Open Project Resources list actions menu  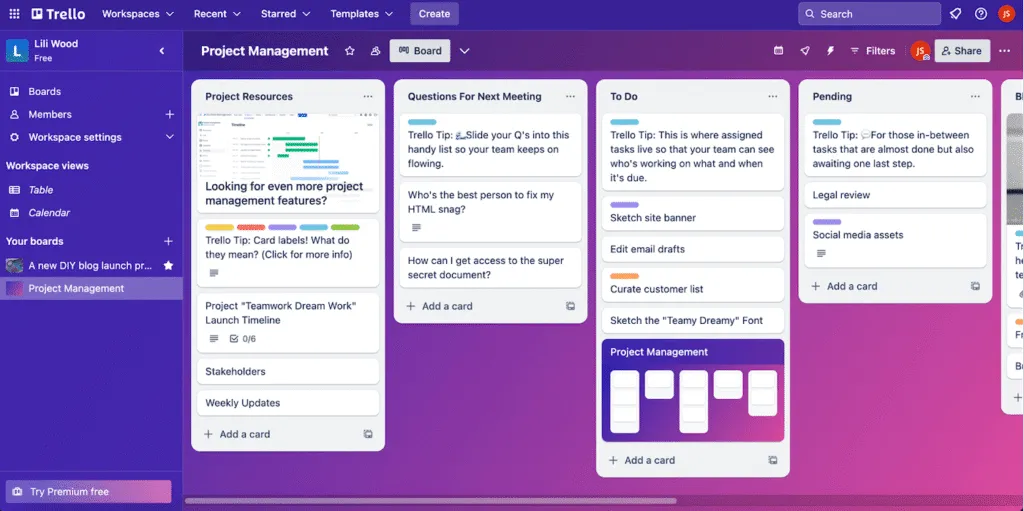(x=368, y=96)
